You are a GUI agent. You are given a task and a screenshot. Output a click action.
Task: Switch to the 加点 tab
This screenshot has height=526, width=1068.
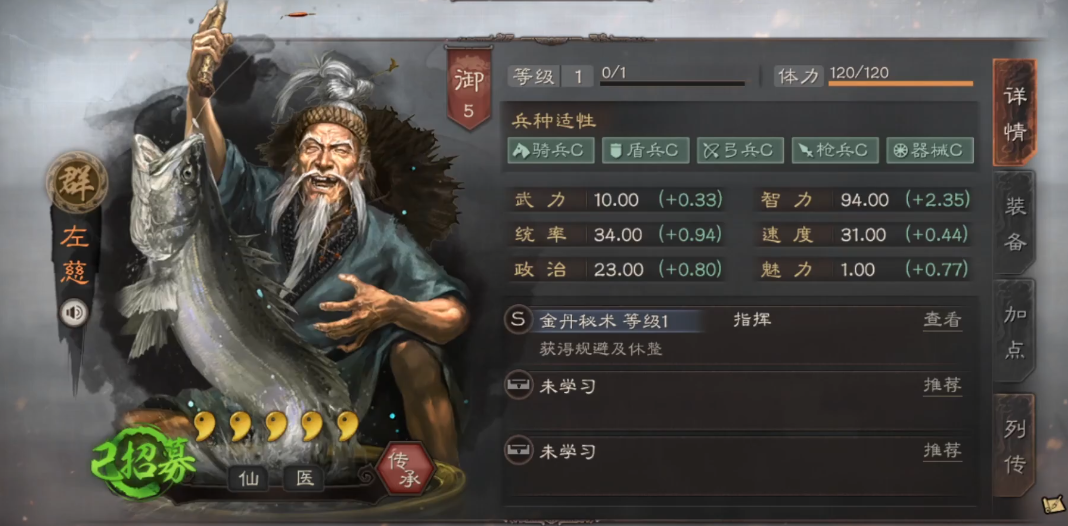pyautogui.click(x=1014, y=331)
